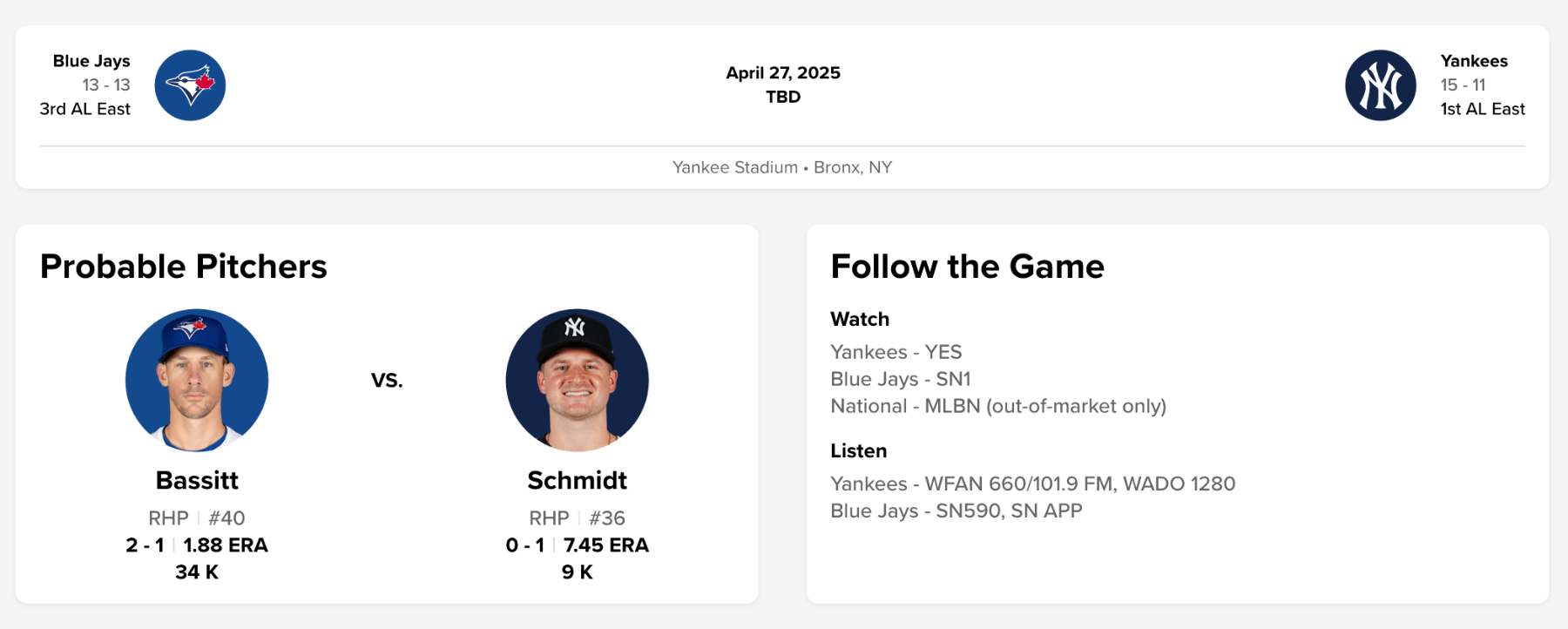Click Yankees WFAN radio listing
The width and height of the screenshot is (1568, 629).
click(x=1032, y=484)
